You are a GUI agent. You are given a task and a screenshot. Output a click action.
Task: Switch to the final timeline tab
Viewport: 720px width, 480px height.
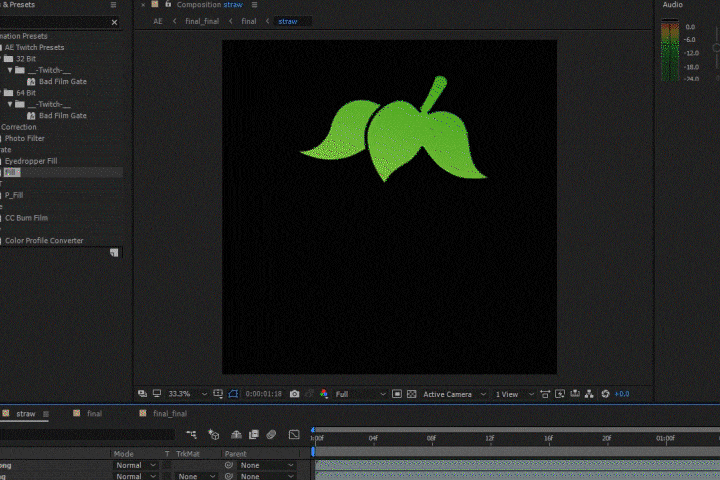(95, 413)
